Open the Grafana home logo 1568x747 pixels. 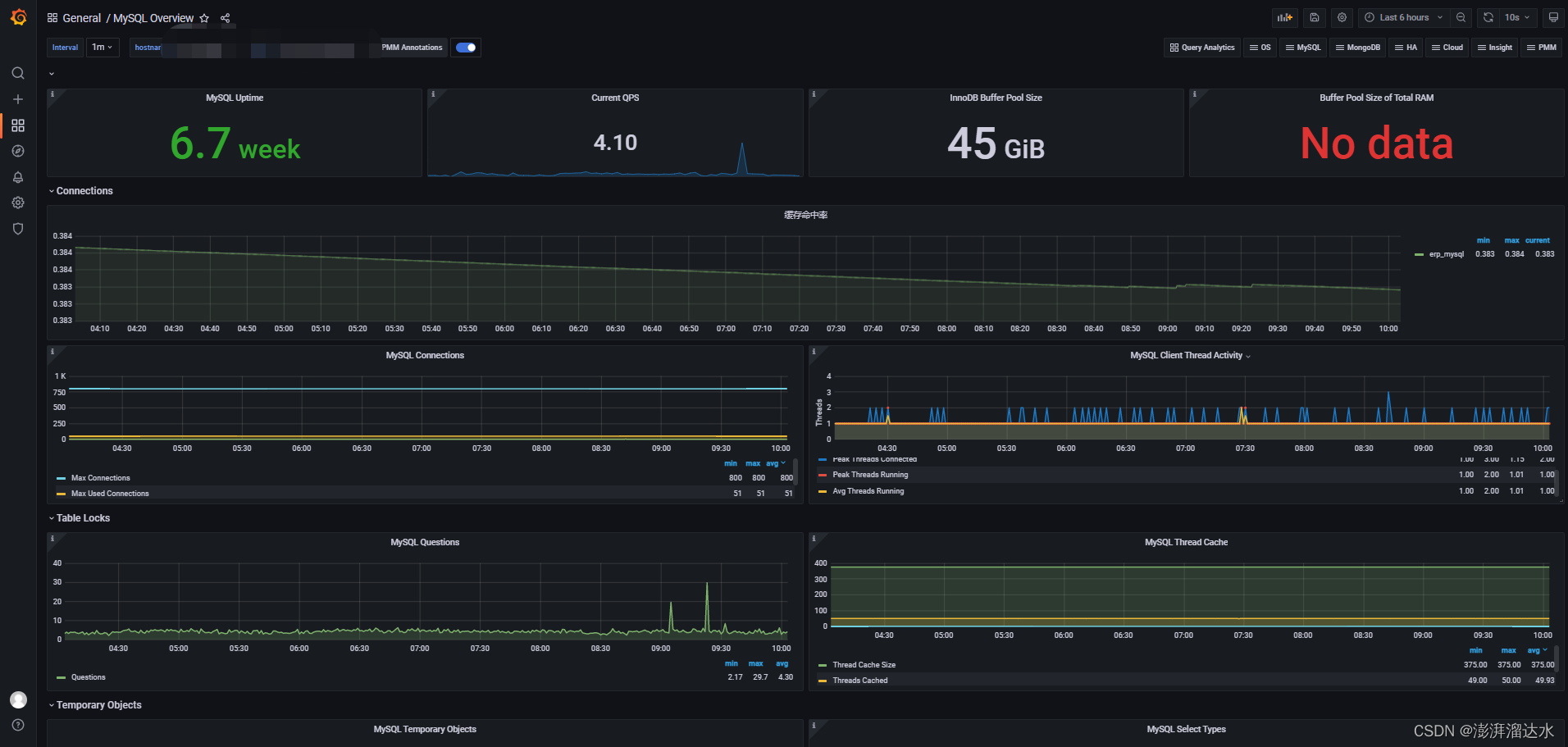click(18, 17)
